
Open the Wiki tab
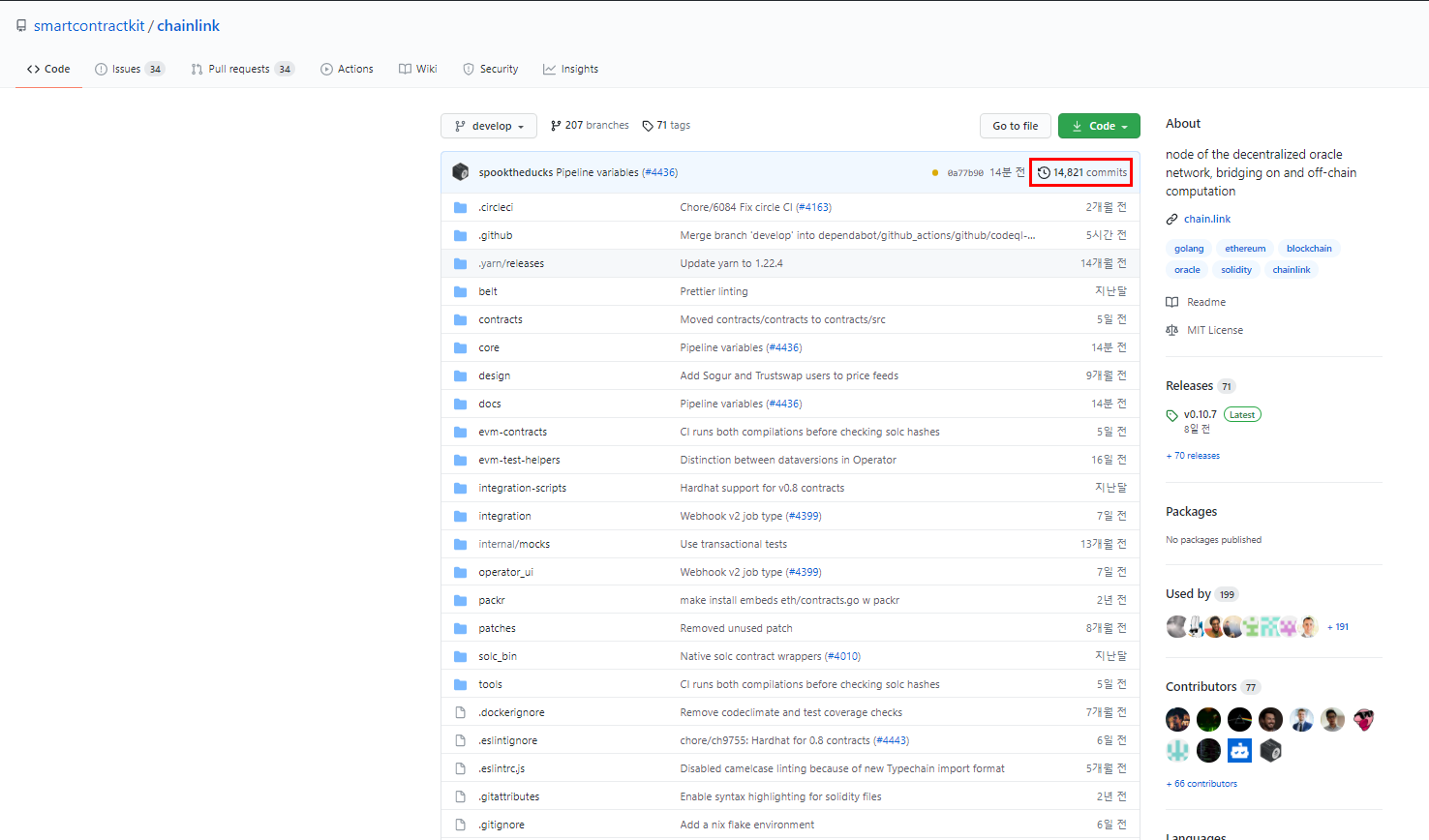tap(418, 69)
